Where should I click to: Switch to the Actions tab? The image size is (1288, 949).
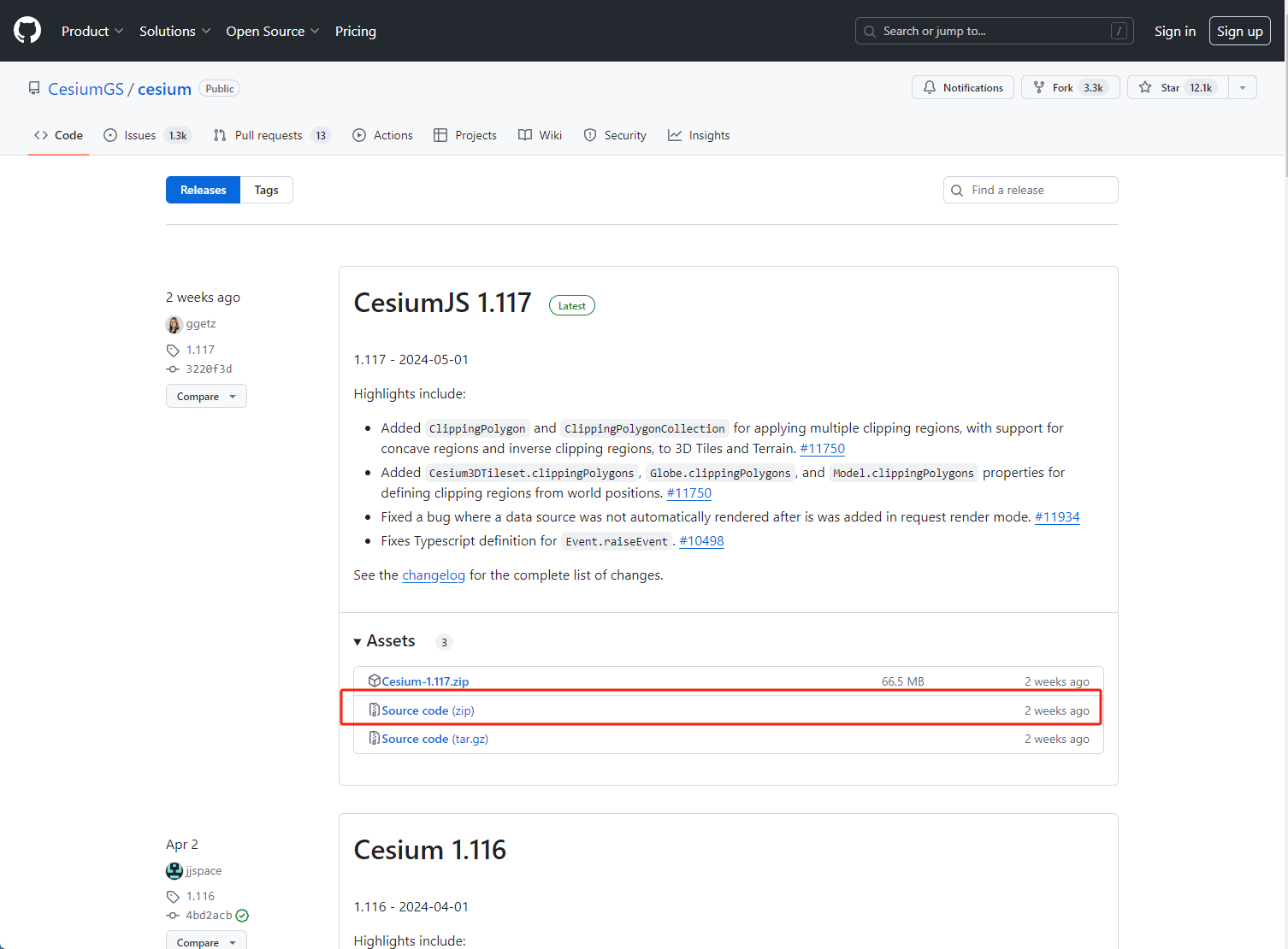tap(382, 135)
